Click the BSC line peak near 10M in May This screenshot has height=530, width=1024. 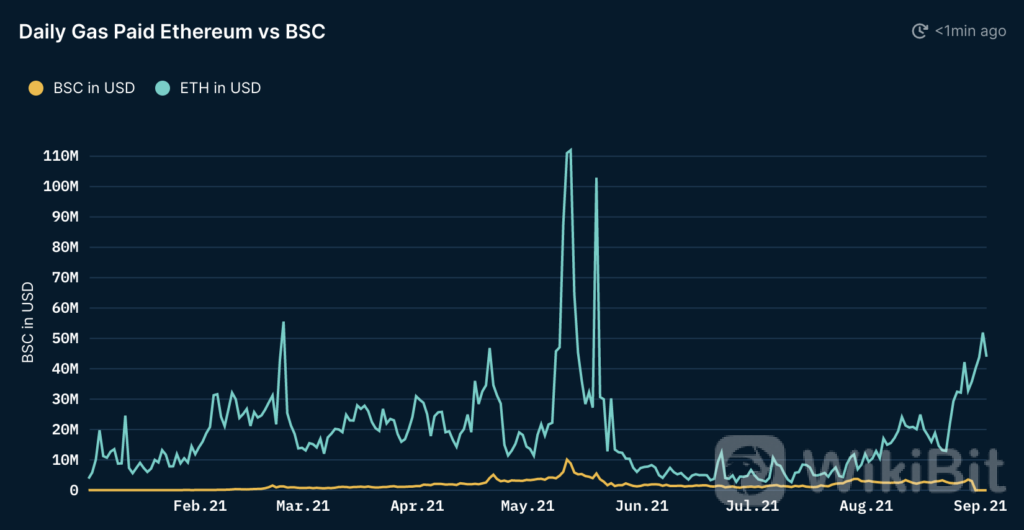click(x=567, y=460)
